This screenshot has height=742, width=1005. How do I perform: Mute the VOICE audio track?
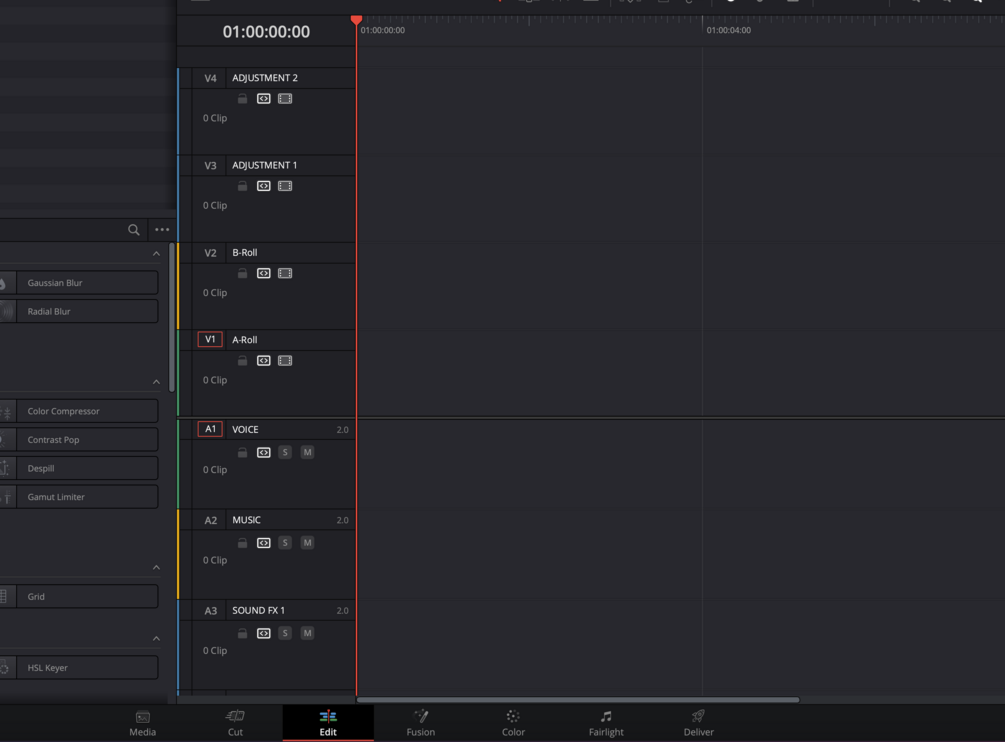(307, 452)
